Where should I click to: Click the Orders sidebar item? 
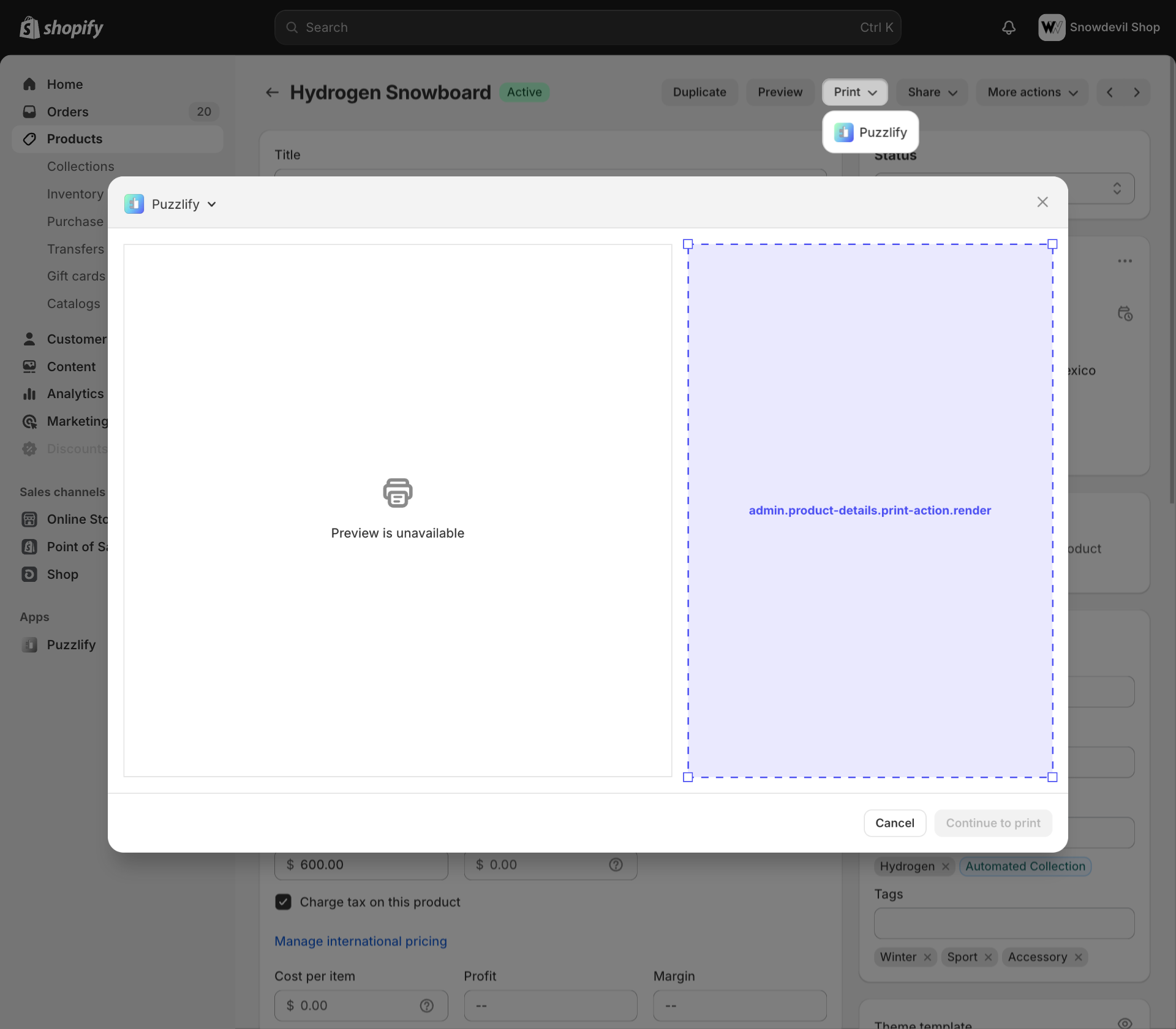67,111
